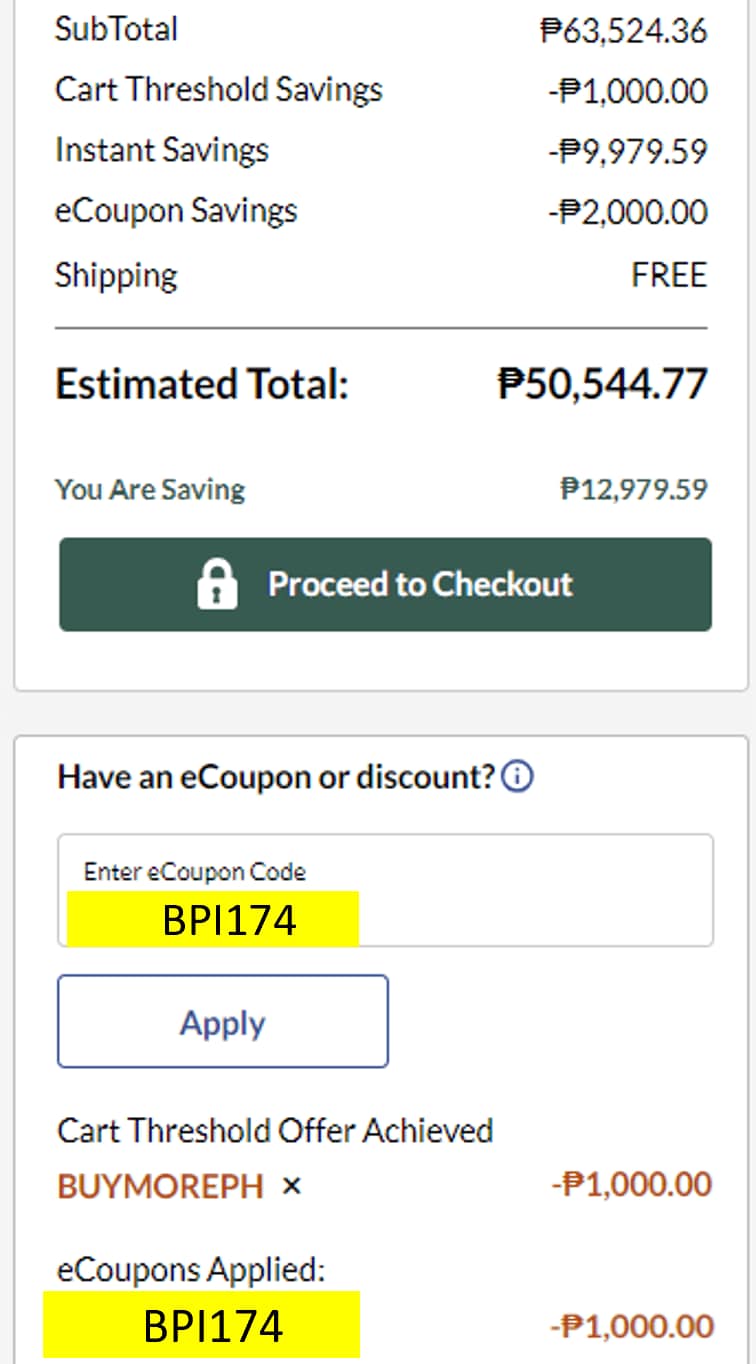Click the eCoupon Savings amount -₱2,000.00

tap(627, 213)
